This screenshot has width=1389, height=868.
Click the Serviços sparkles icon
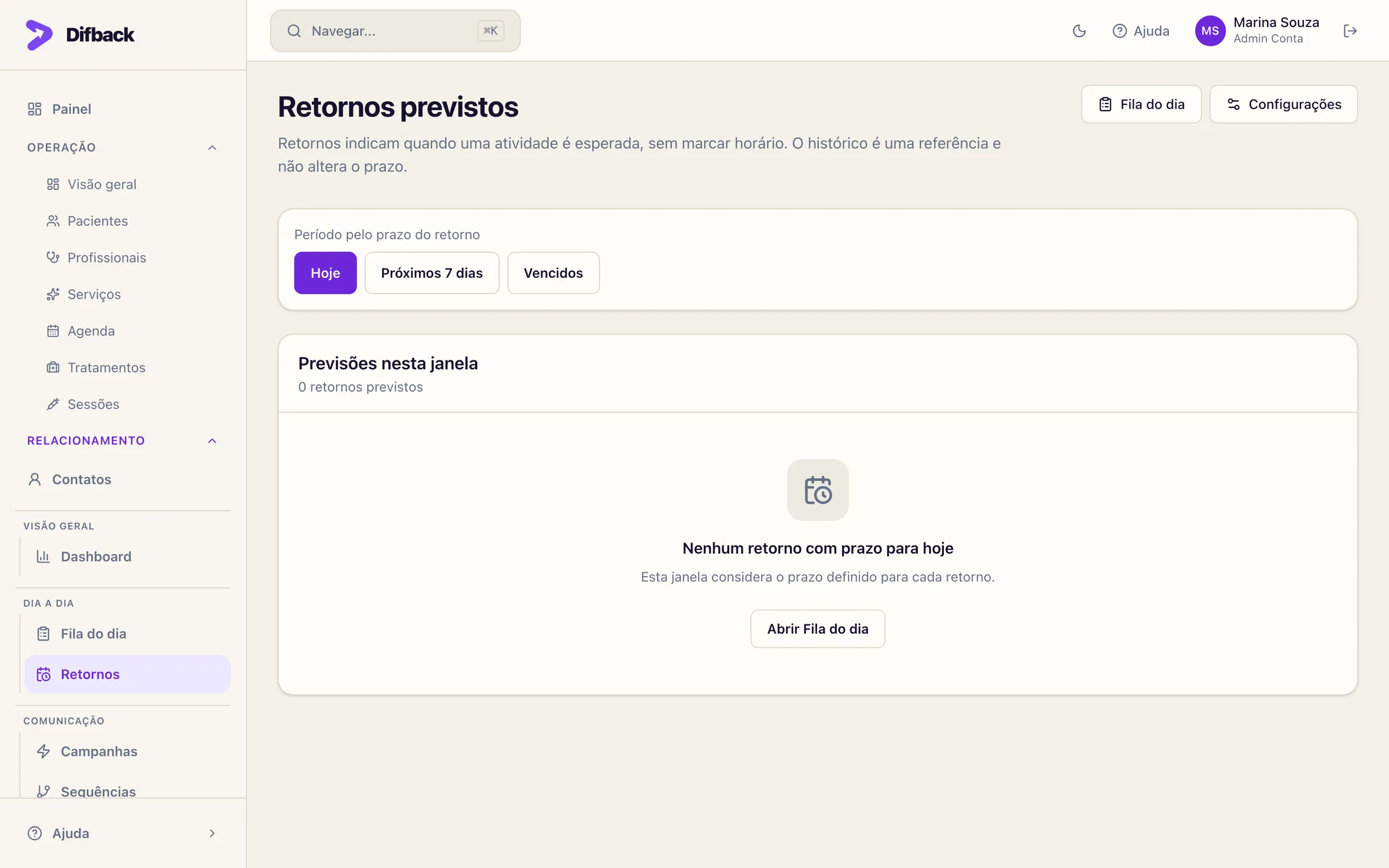point(53,294)
